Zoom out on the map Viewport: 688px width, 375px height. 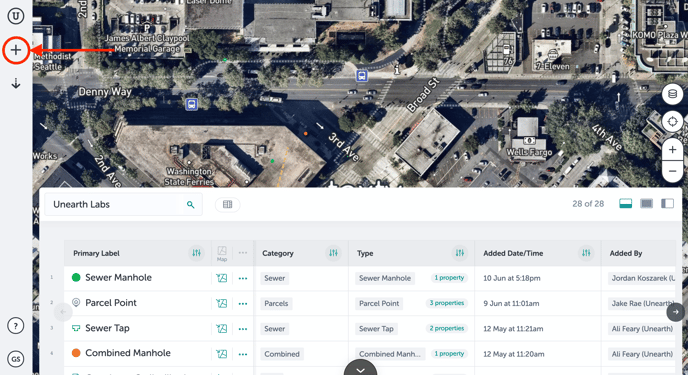click(672, 171)
